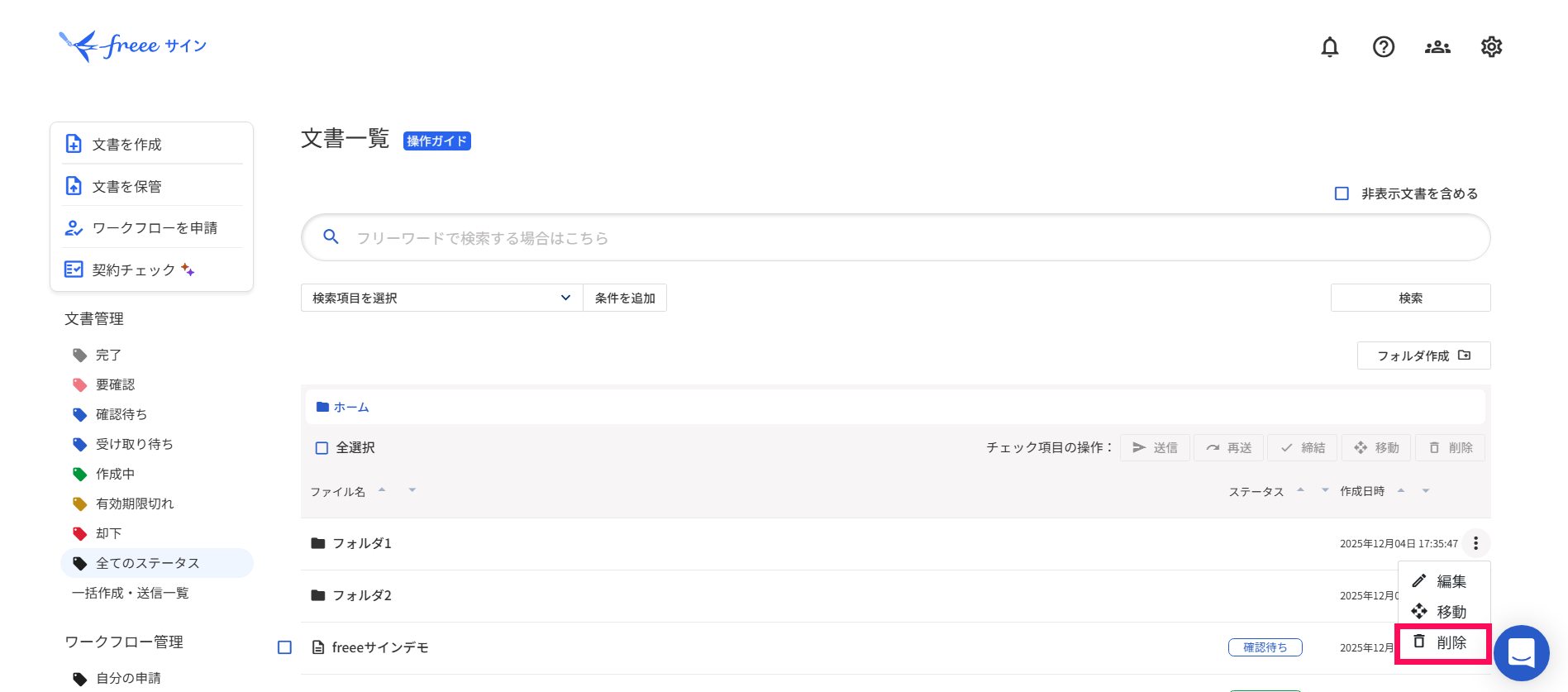Viewport: 1568px width, 692px height.
Task: Click the 締結 bulk action button
Action: (x=1302, y=447)
